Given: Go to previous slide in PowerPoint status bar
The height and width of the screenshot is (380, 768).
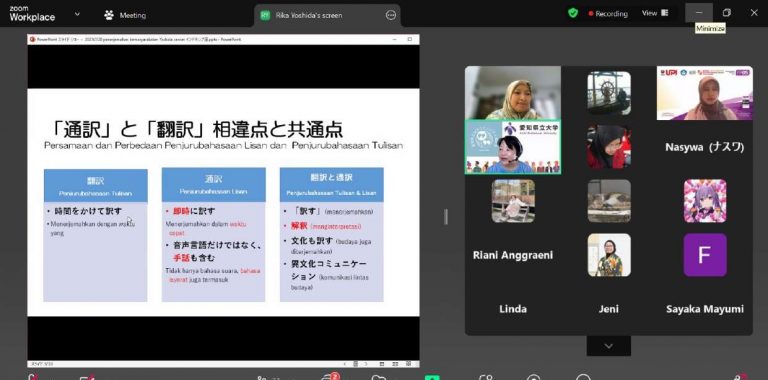Looking at the screenshot, I should coord(345,364).
